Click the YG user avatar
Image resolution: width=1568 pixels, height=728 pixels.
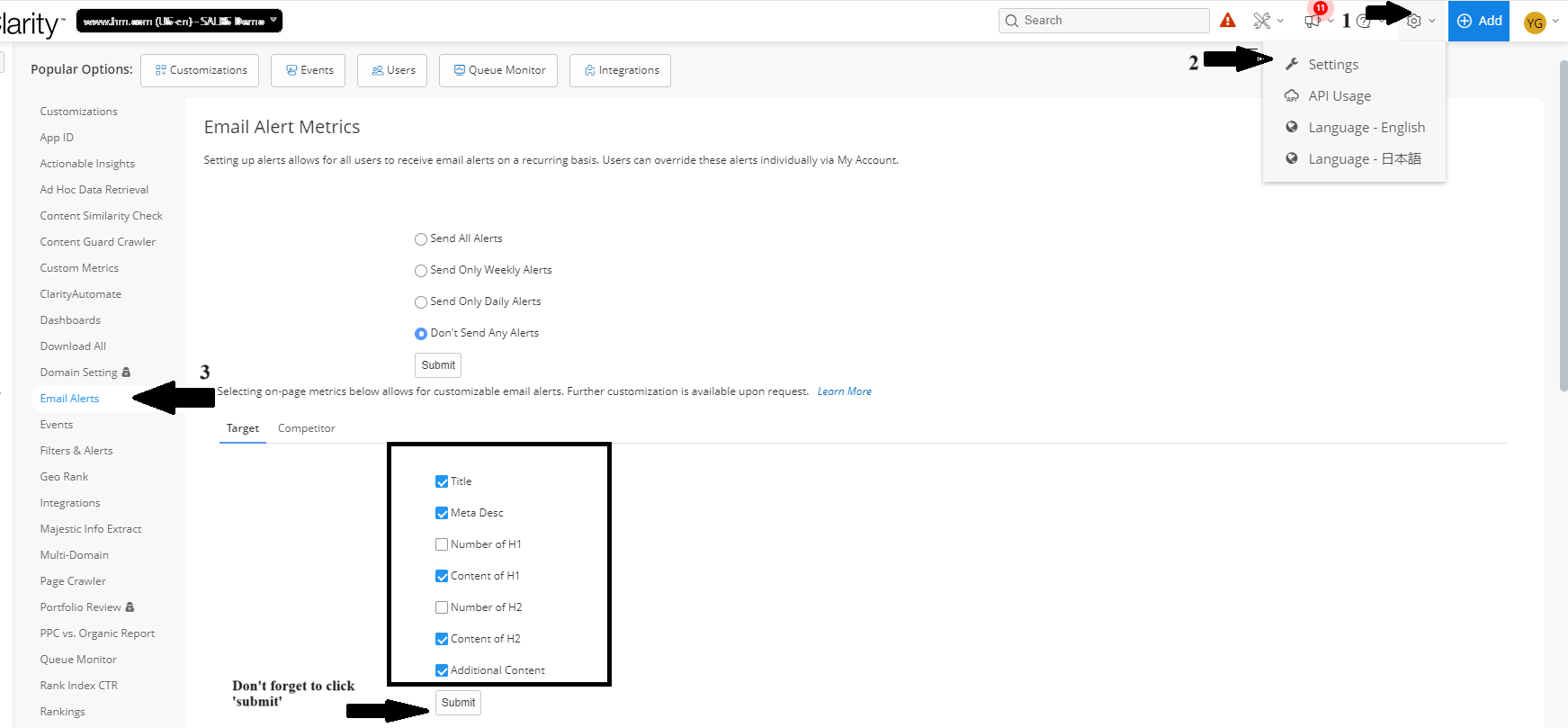pyautogui.click(x=1534, y=22)
